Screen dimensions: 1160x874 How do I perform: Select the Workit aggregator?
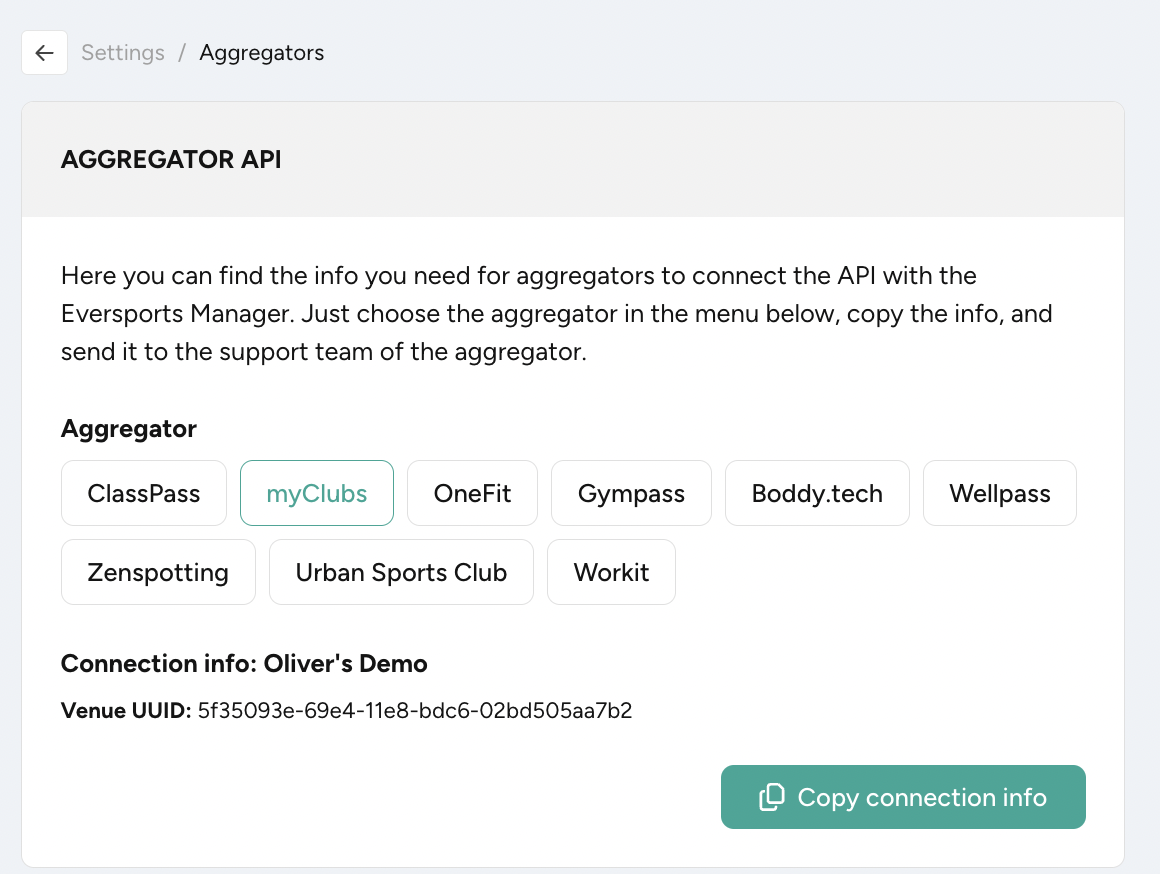point(611,572)
